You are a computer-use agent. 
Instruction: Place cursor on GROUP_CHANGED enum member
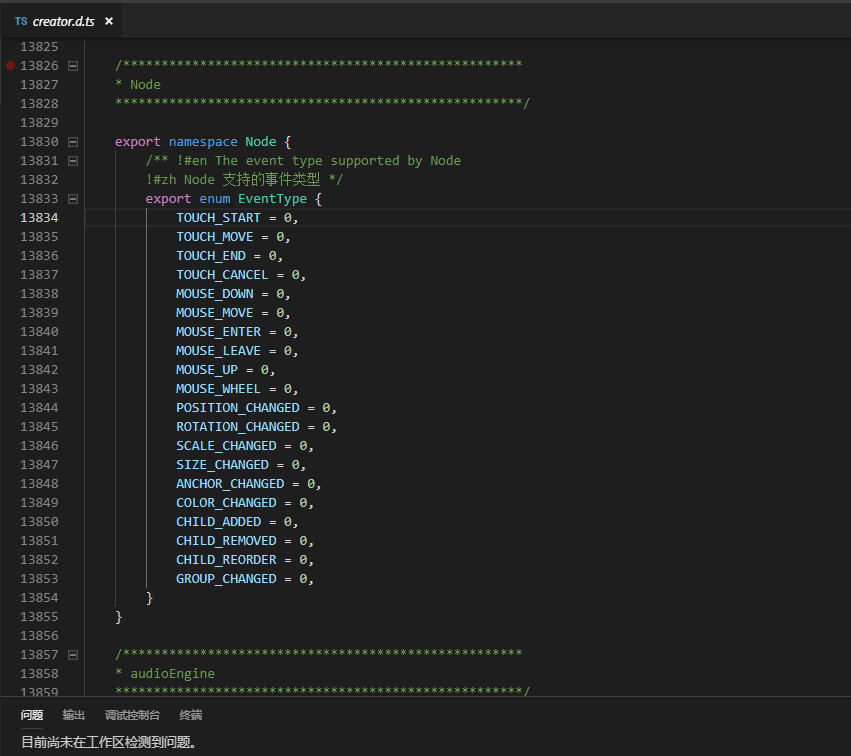click(x=226, y=579)
